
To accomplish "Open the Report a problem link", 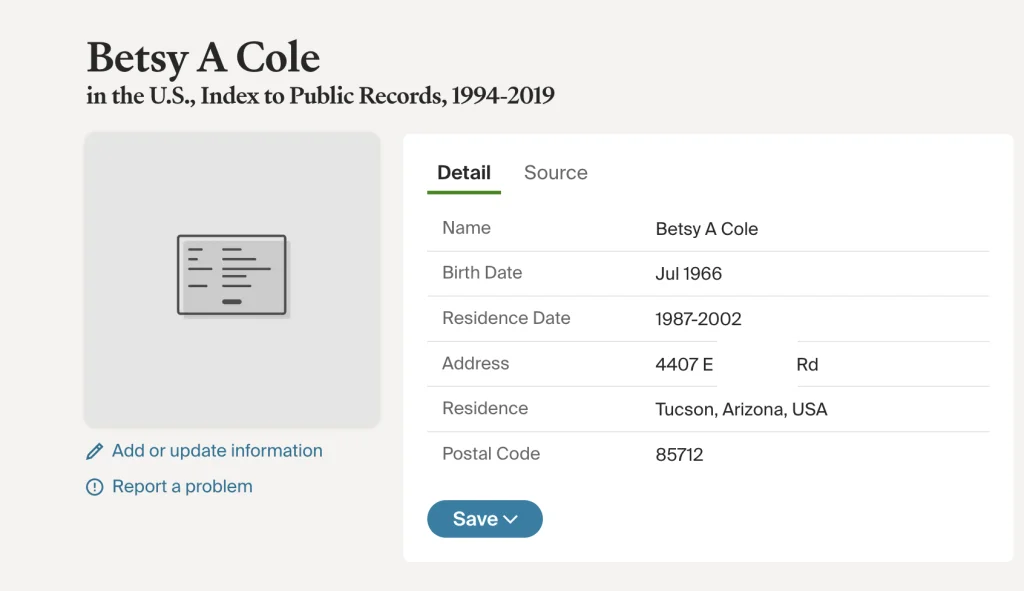I will (182, 487).
